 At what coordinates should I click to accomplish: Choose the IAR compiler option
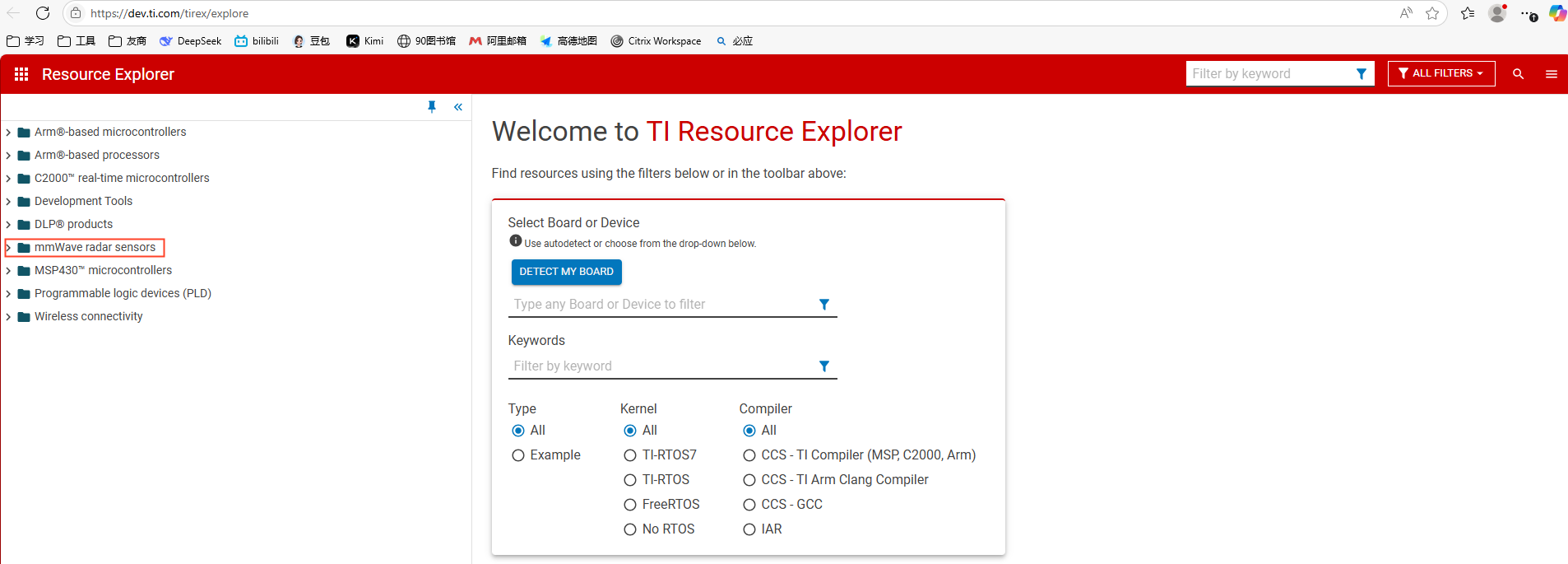coord(749,529)
